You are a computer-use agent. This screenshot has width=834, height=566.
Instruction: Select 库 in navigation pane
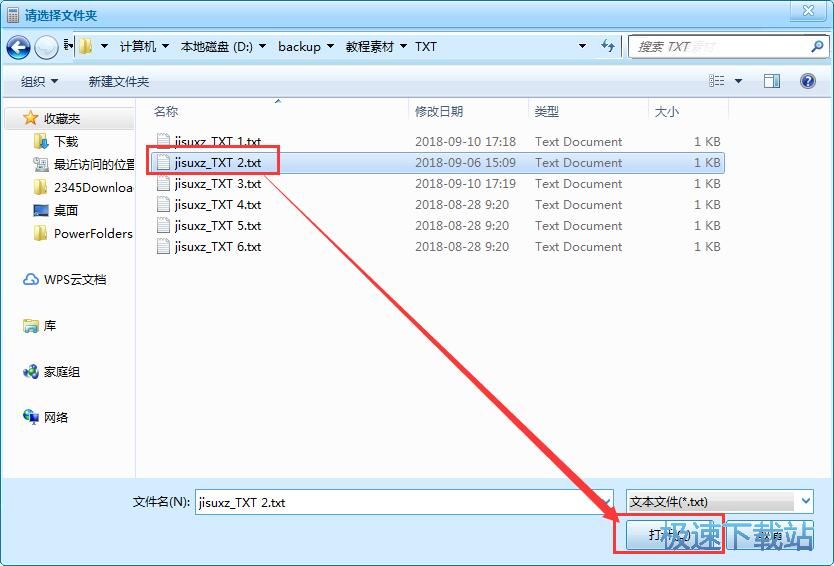(50, 326)
